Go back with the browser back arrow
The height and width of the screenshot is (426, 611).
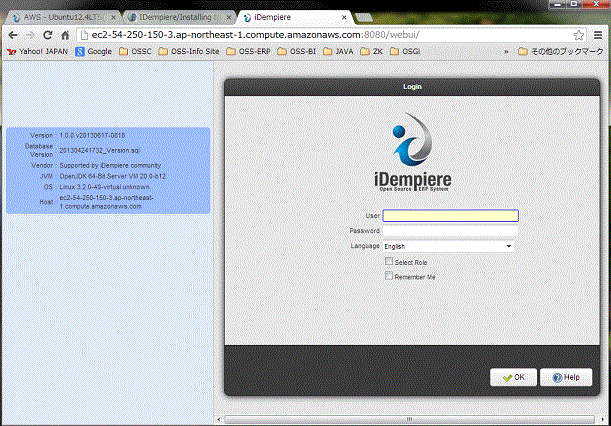point(12,35)
